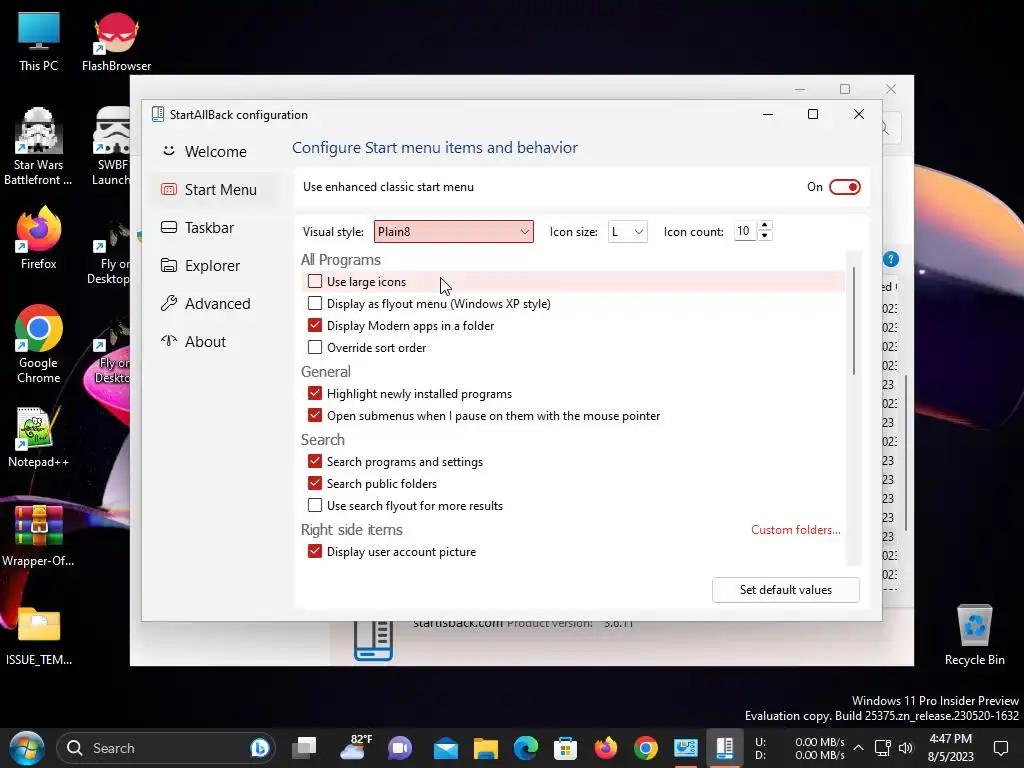Switch to the Start Menu section

point(216,189)
